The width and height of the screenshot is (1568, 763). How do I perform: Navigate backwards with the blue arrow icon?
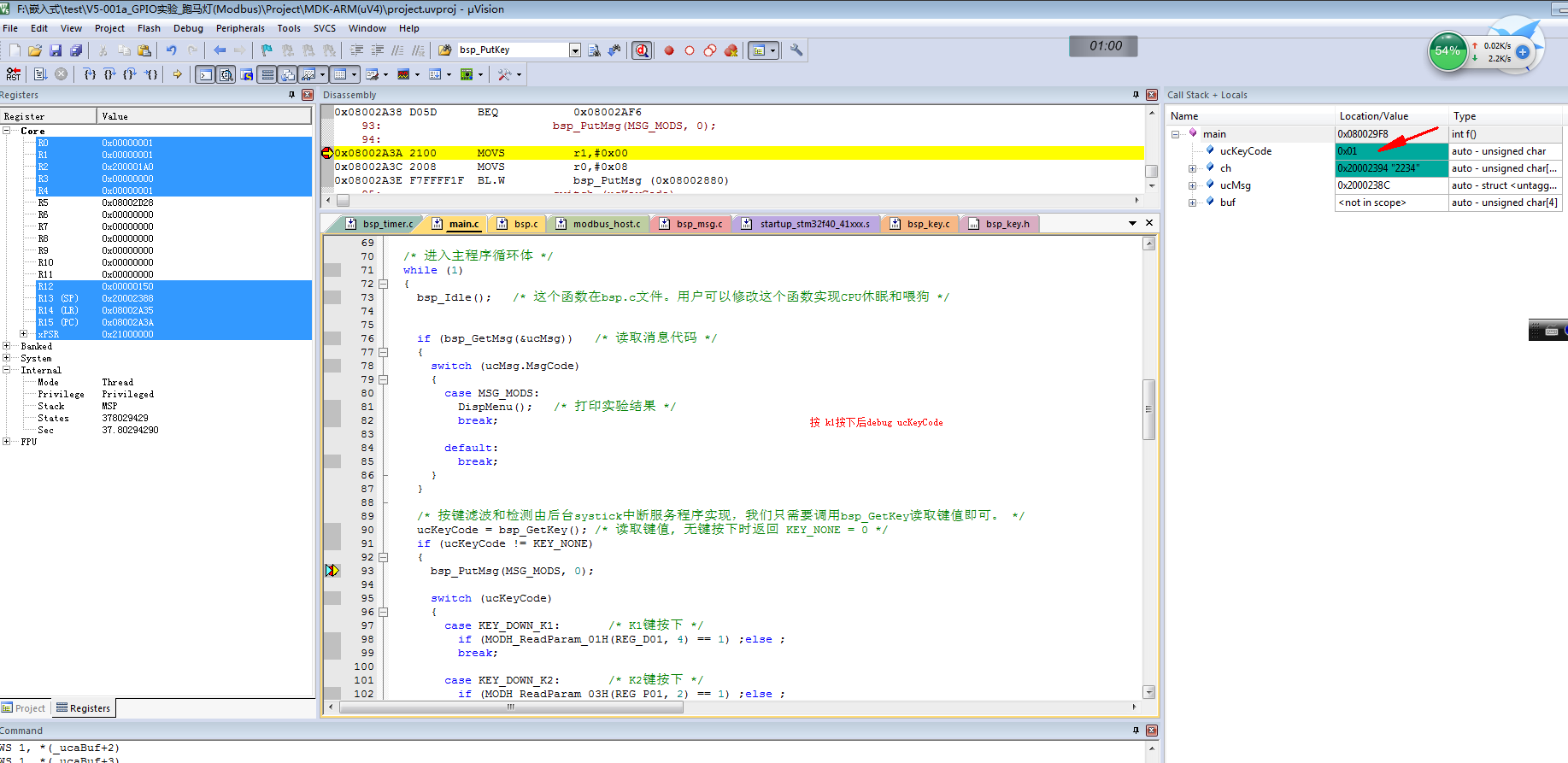(220, 50)
